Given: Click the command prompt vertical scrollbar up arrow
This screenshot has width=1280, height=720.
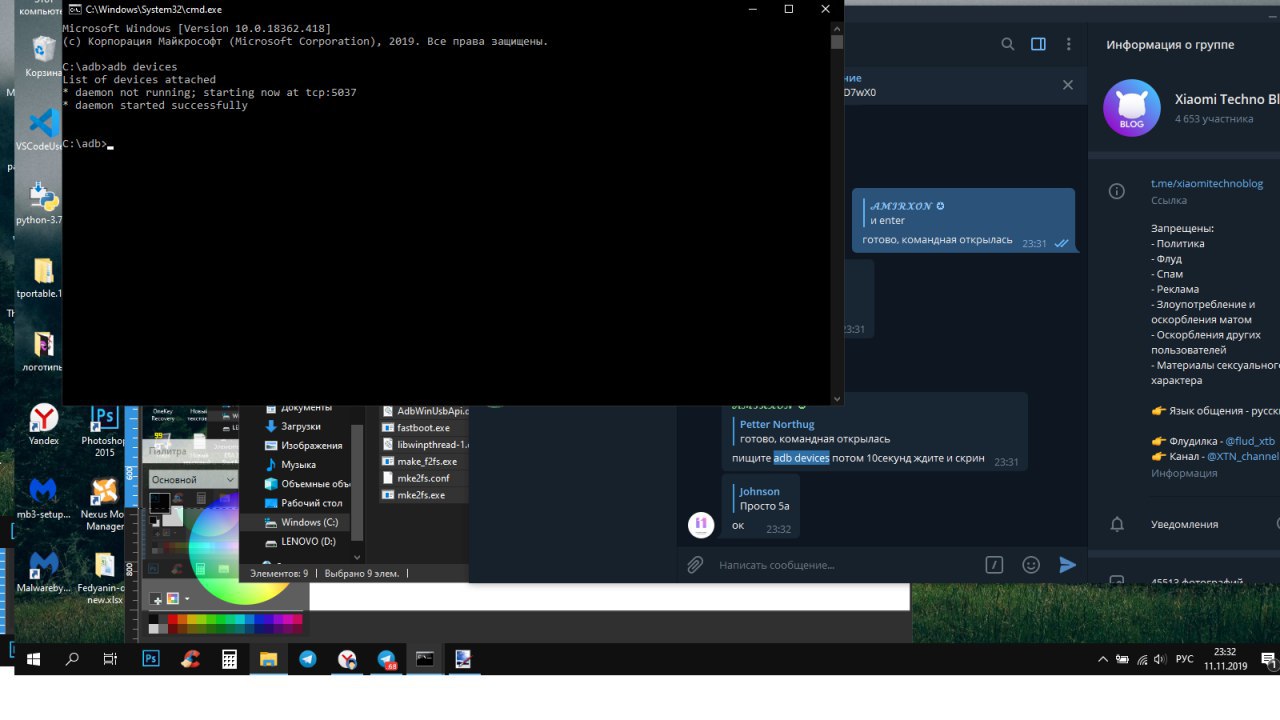Looking at the screenshot, I should click(837, 27).
